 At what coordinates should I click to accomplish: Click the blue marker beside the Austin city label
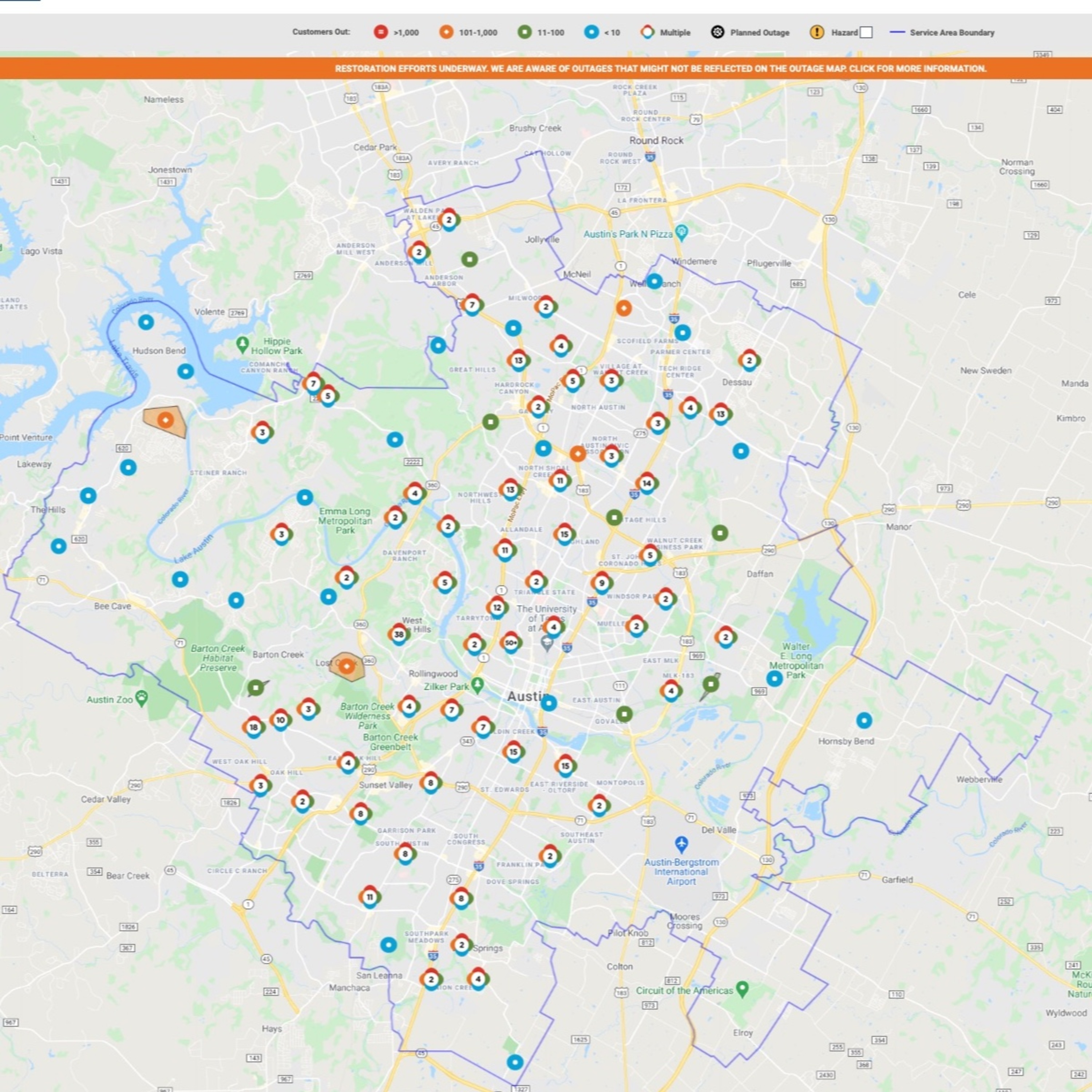click(x=549, y=703)
